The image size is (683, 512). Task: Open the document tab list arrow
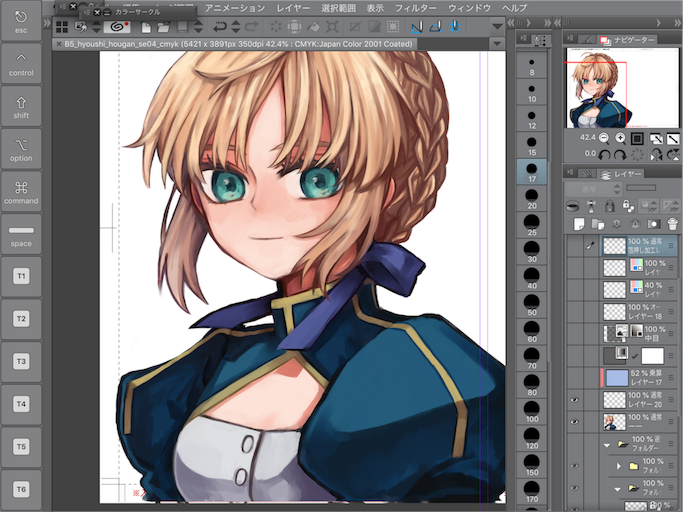(497, 44)
